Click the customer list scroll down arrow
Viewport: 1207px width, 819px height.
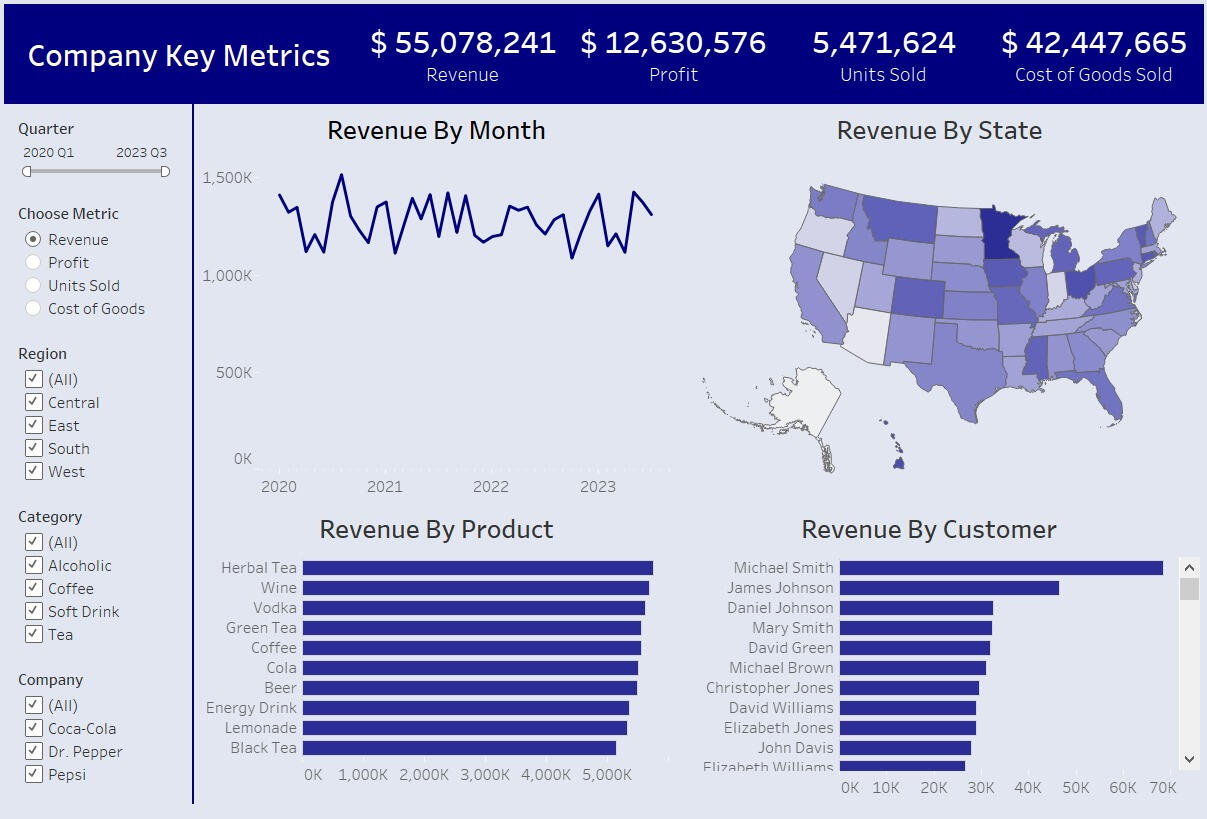click(x=1189, y=759)
